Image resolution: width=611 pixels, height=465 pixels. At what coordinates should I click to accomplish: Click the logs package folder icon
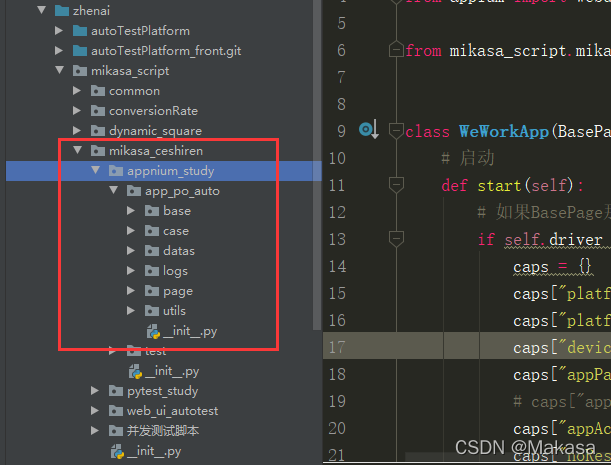[x=152, y=271]
